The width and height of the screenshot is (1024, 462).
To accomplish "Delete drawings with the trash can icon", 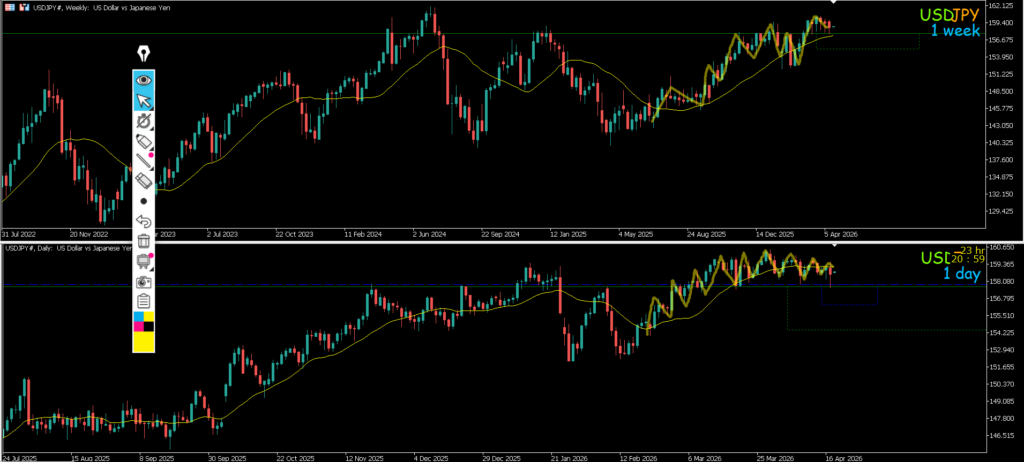I will pos(144,241).
